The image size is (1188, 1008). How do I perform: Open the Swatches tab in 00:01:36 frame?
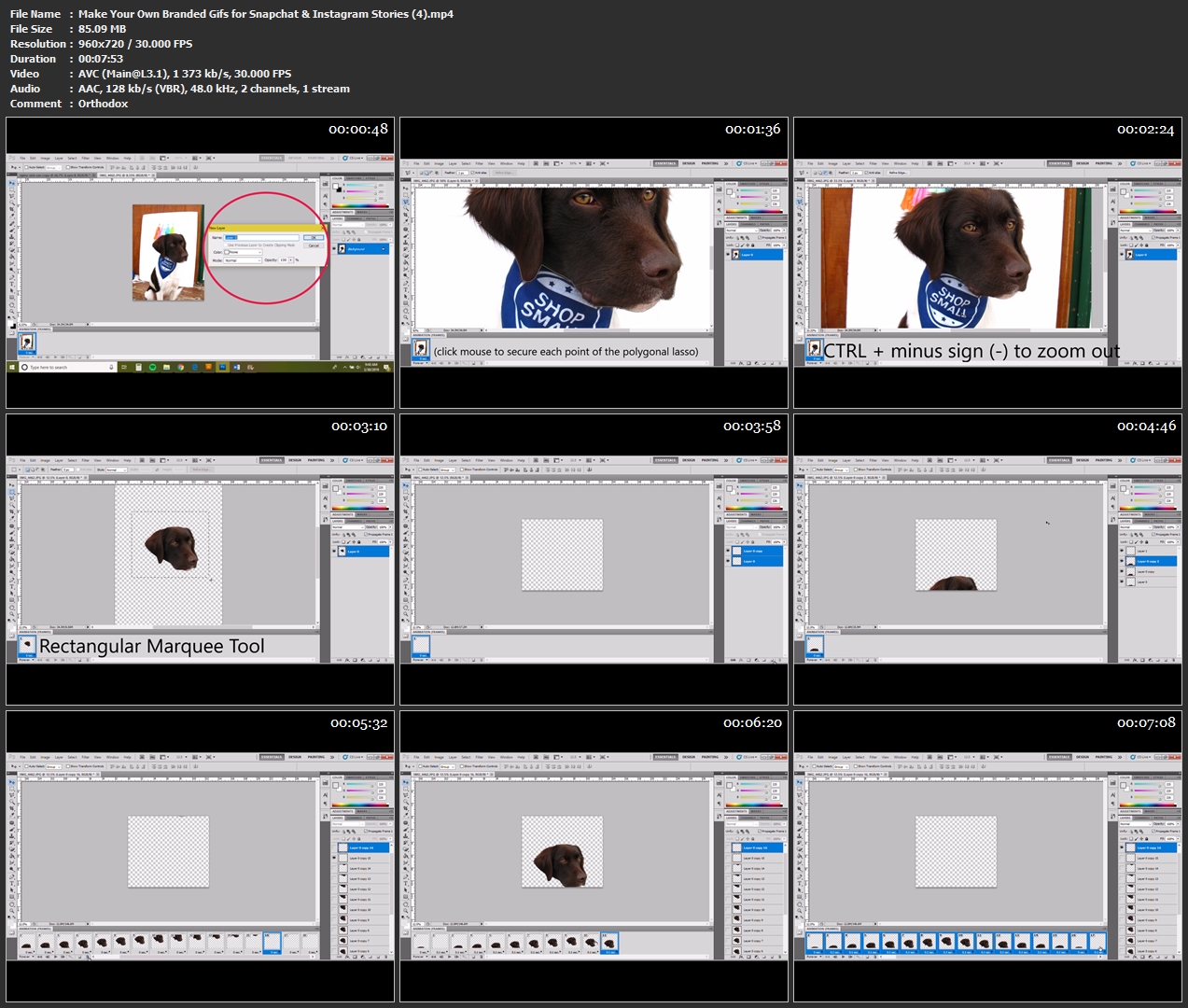click(748, 184)
